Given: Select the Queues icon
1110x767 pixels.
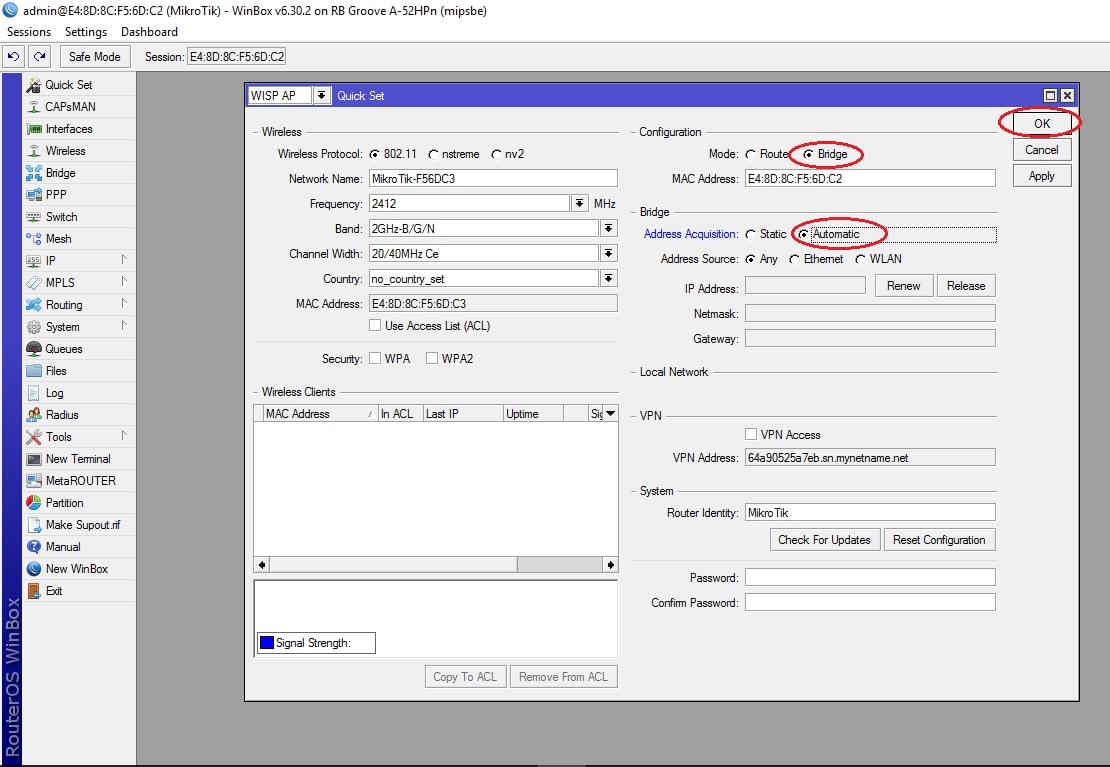Looking at the screenshot, I should click(x=34, y=348).
